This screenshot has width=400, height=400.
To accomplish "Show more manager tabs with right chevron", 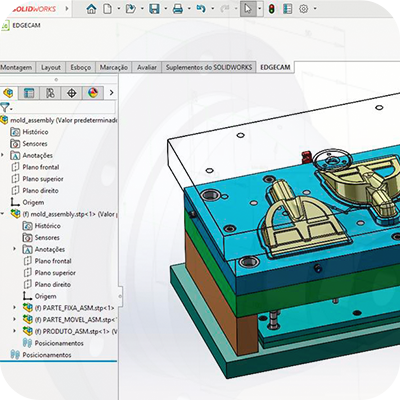I will point(112,93).
